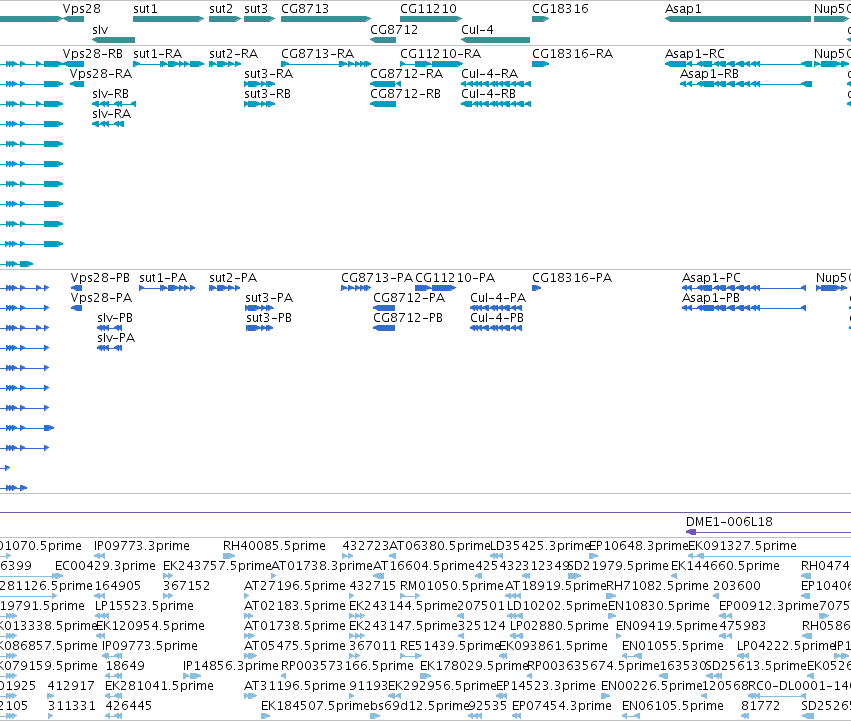Image resolution: width=851 pixels, height=721 pixels.
Task: Click protein CG8712-PA
Action: click(x=409, y=298)
